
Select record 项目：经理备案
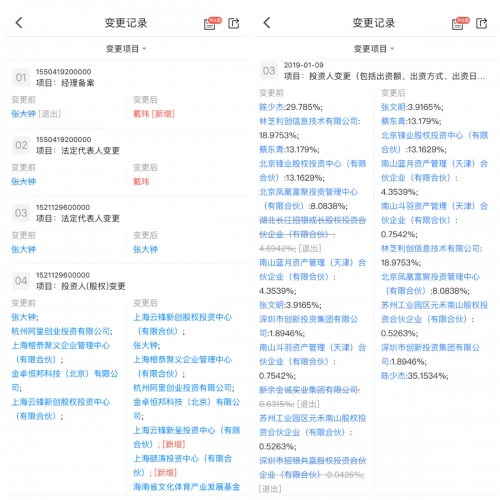[65, 83]
